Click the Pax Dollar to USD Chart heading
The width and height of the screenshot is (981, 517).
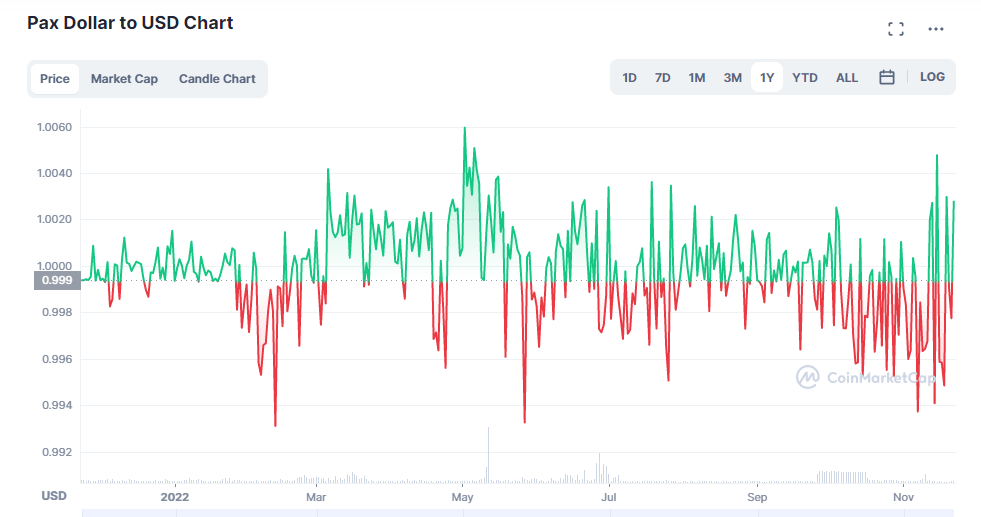[x=130, y=23]
